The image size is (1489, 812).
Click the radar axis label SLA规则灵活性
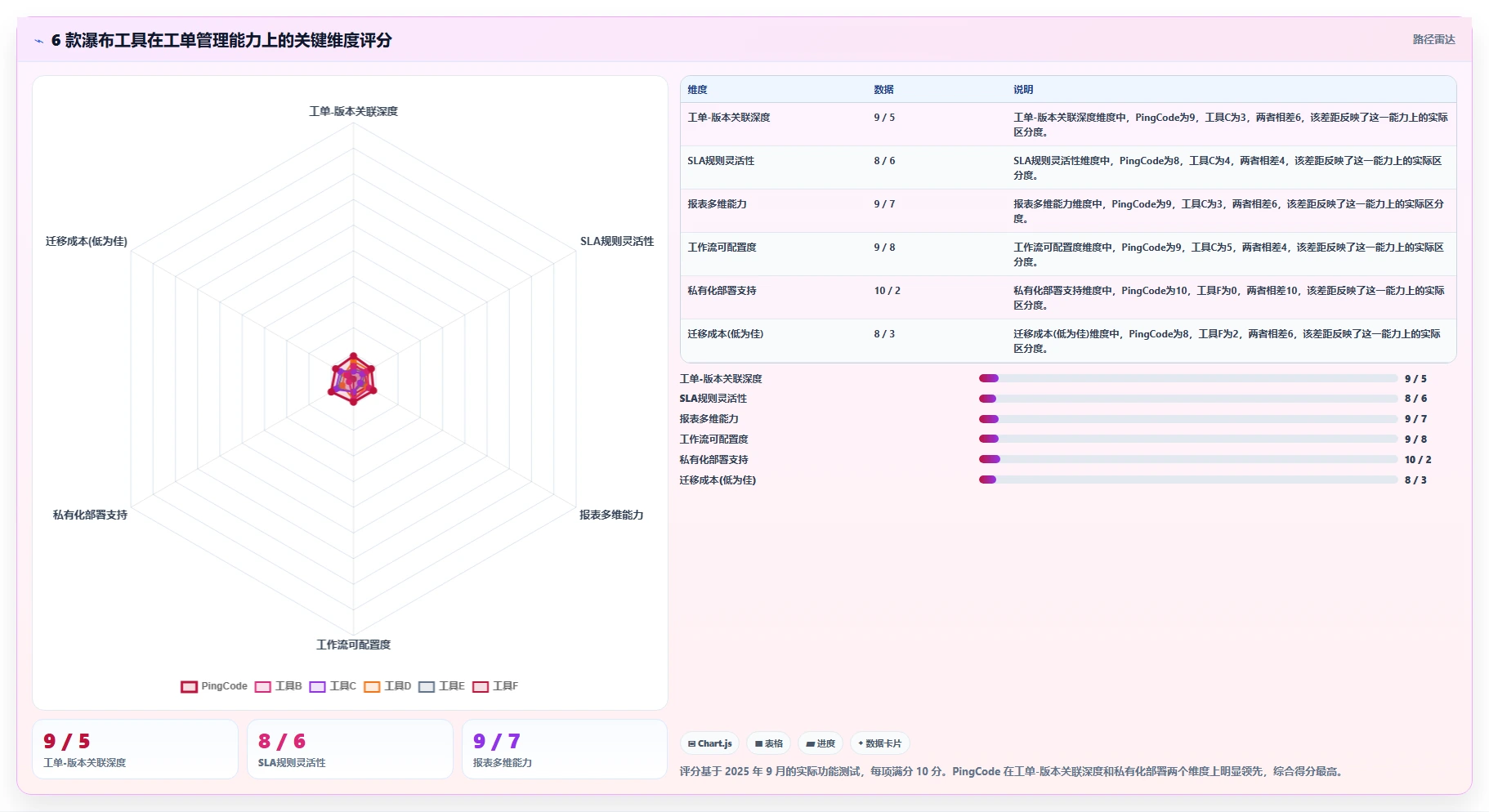[x=617, y=241]
